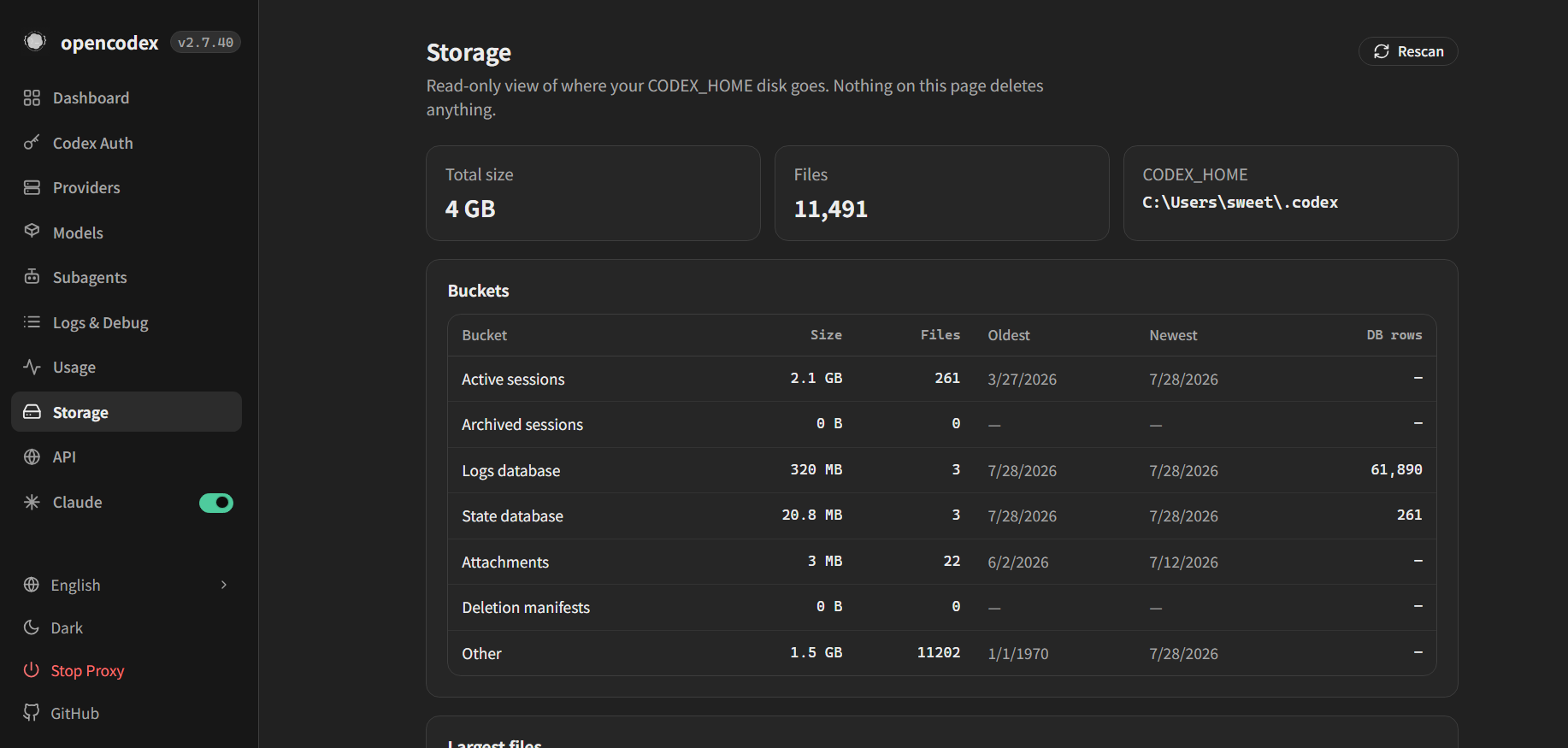Image resolution: width=1568 pixels, height=748 pixels.
Task: Click the GitHub octocat icon
Action: point(32,713)
